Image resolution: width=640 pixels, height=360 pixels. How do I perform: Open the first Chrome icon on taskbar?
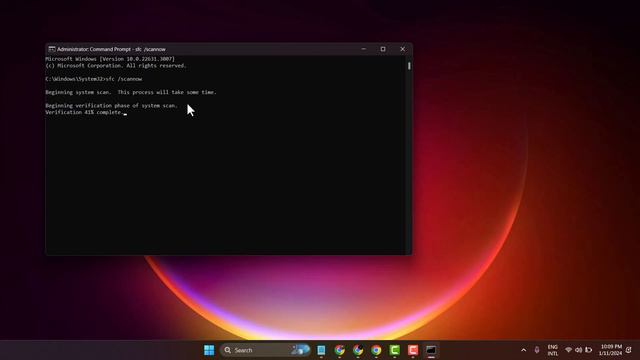(x=340, y=350)
